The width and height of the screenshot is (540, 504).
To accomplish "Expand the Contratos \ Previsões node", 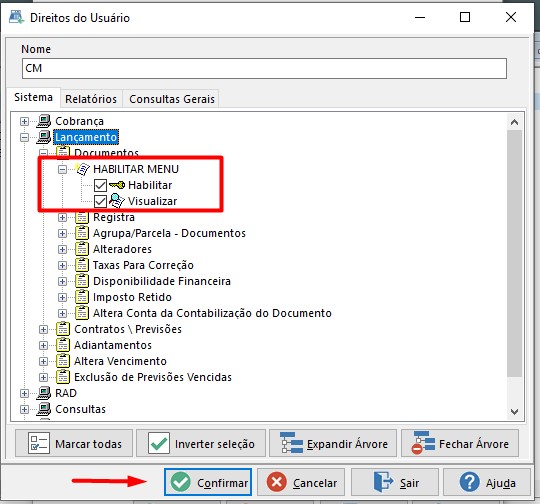I will [x=43, y=329].
